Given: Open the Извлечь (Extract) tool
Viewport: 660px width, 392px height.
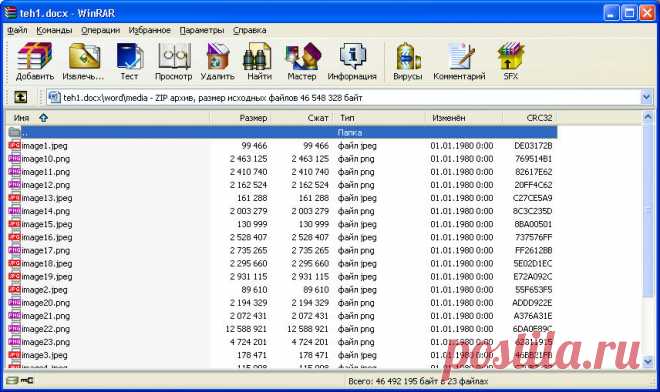Looking at the screenshot, I should [83, 61].
